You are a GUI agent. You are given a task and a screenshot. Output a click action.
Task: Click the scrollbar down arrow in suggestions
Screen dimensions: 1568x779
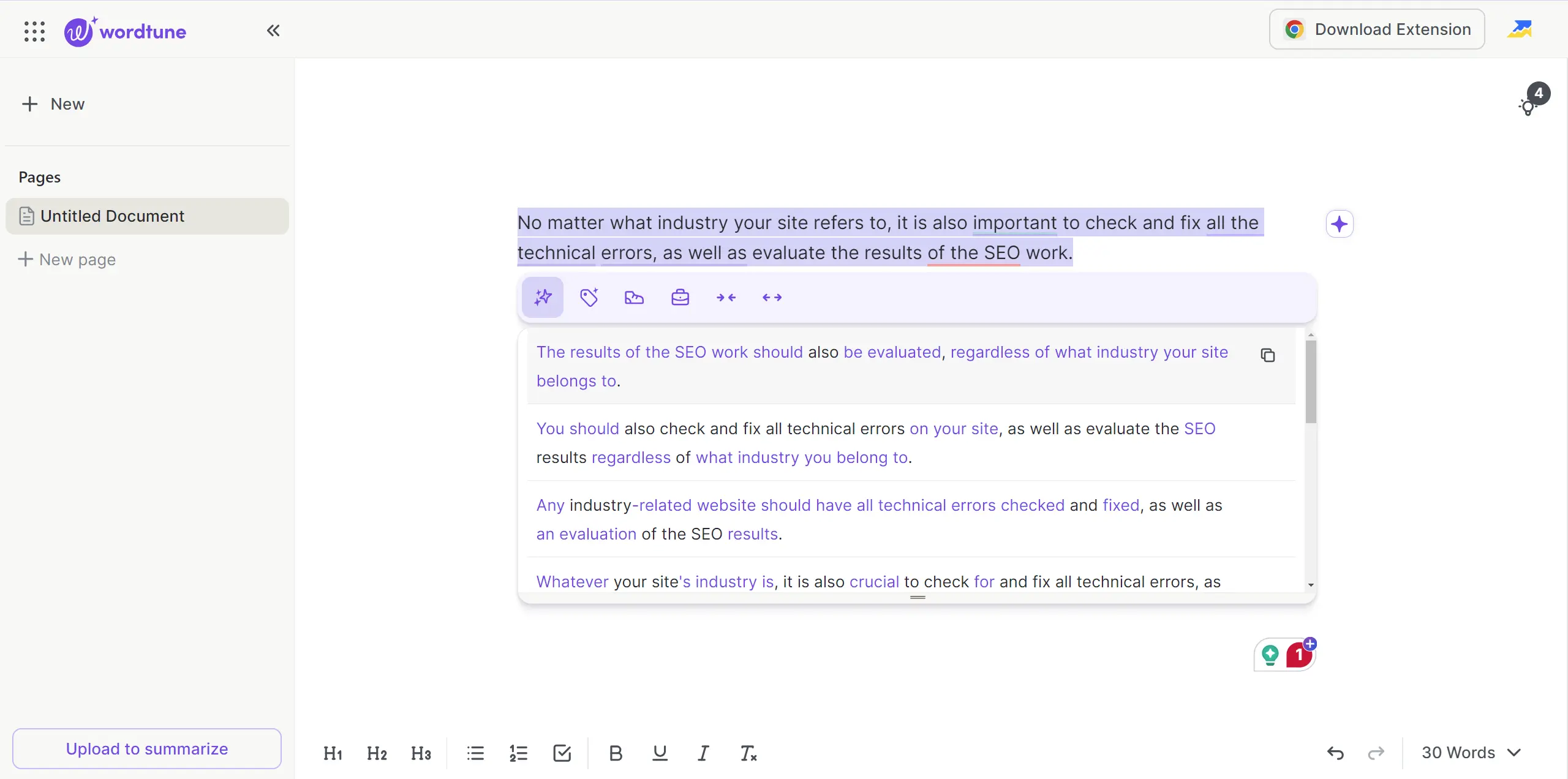[x=1311, y=585]
